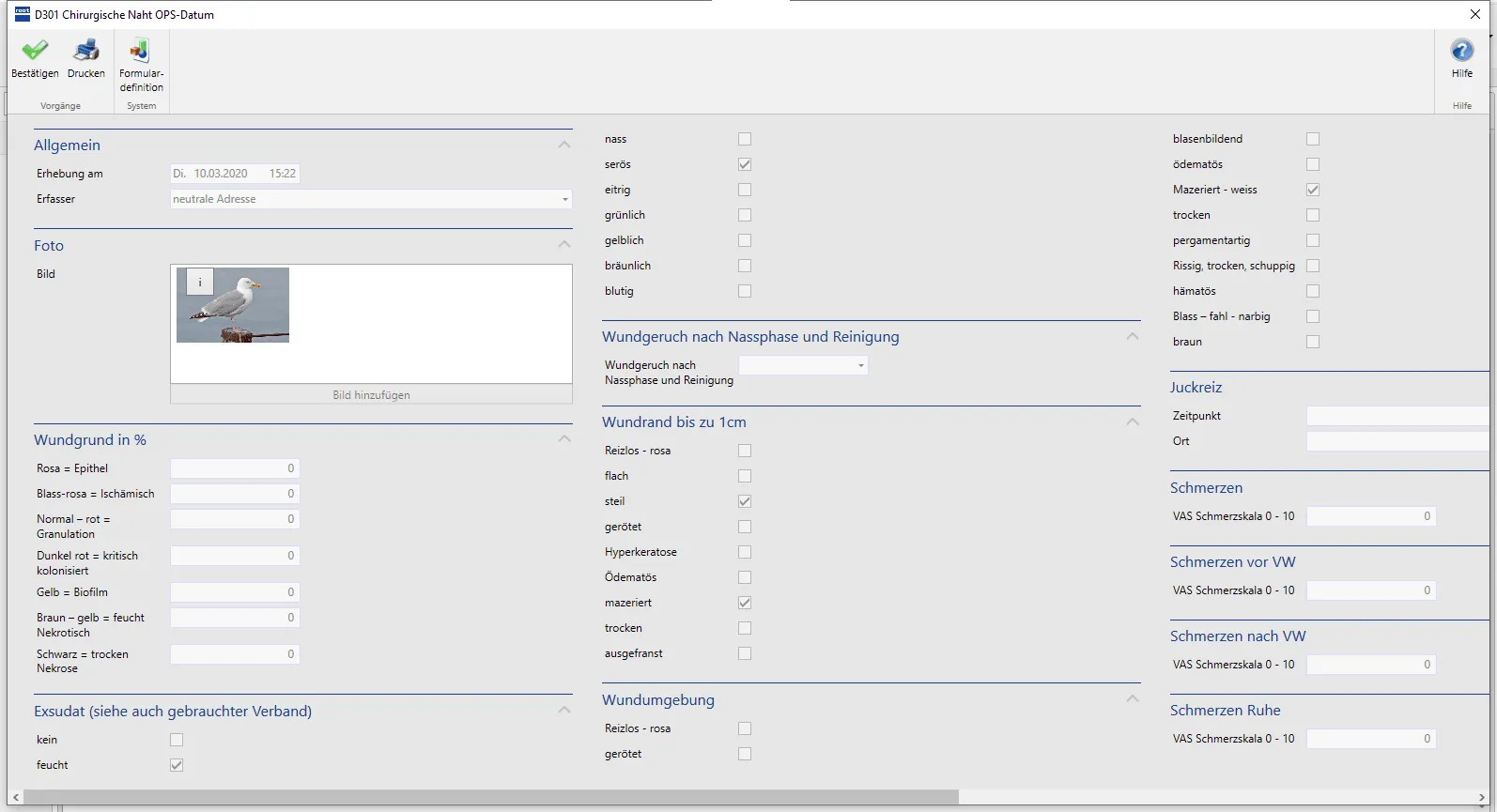This screenshot has height=812, width=1497.
Task: Click the scroll left arrow
Action: [x=16, y=797]
